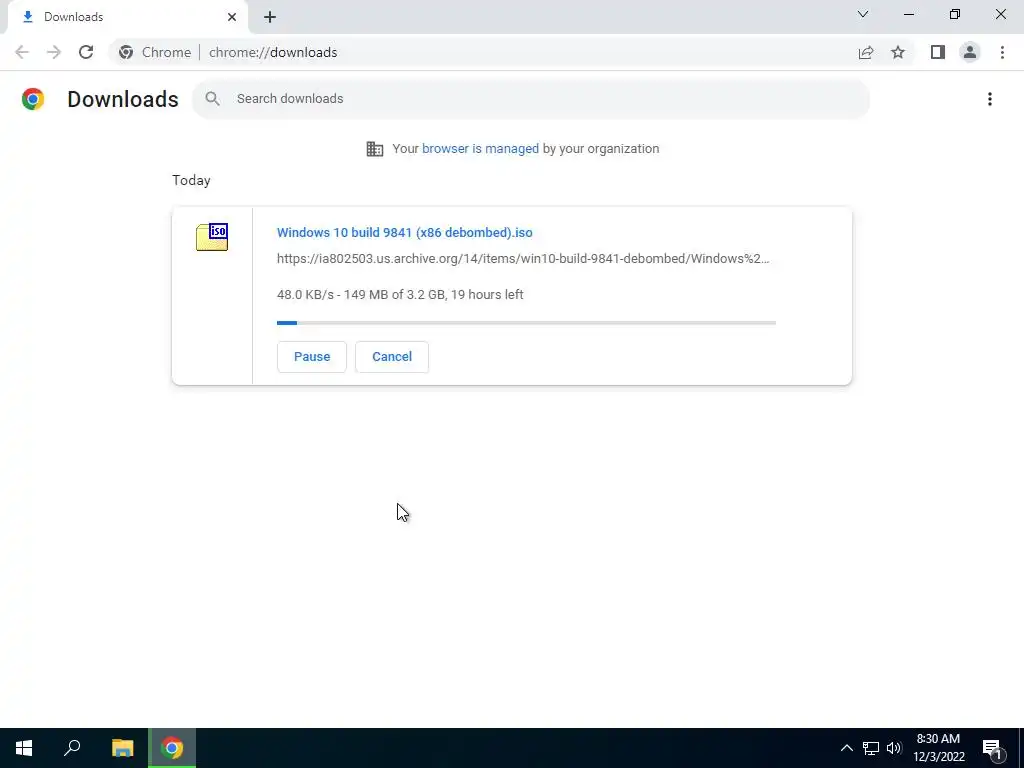Screen dimensions: 1024x768
Task: Open the Windows Start menu
Action: 24,748
